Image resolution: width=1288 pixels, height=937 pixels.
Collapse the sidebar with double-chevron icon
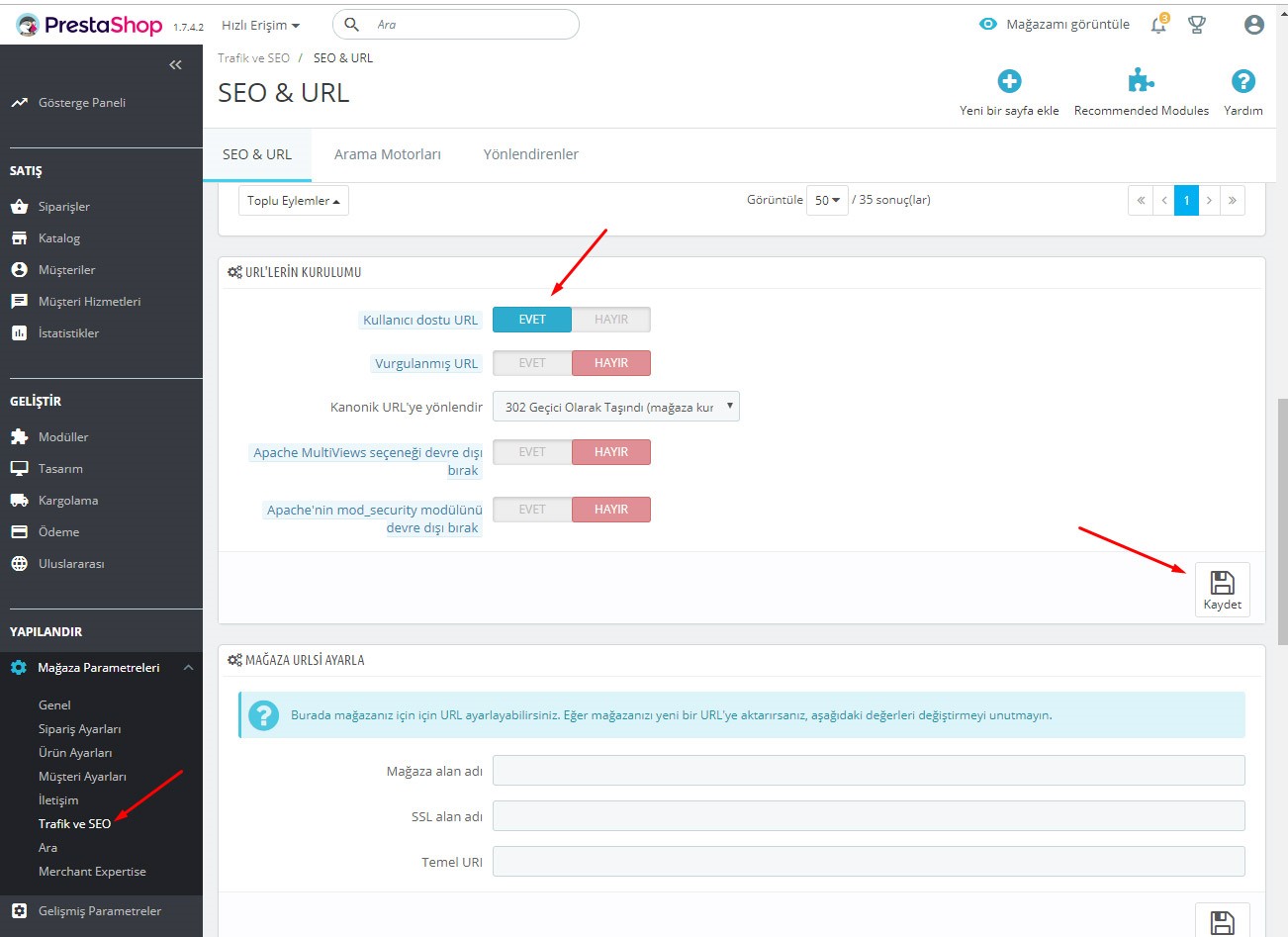(x=175, y=65)
